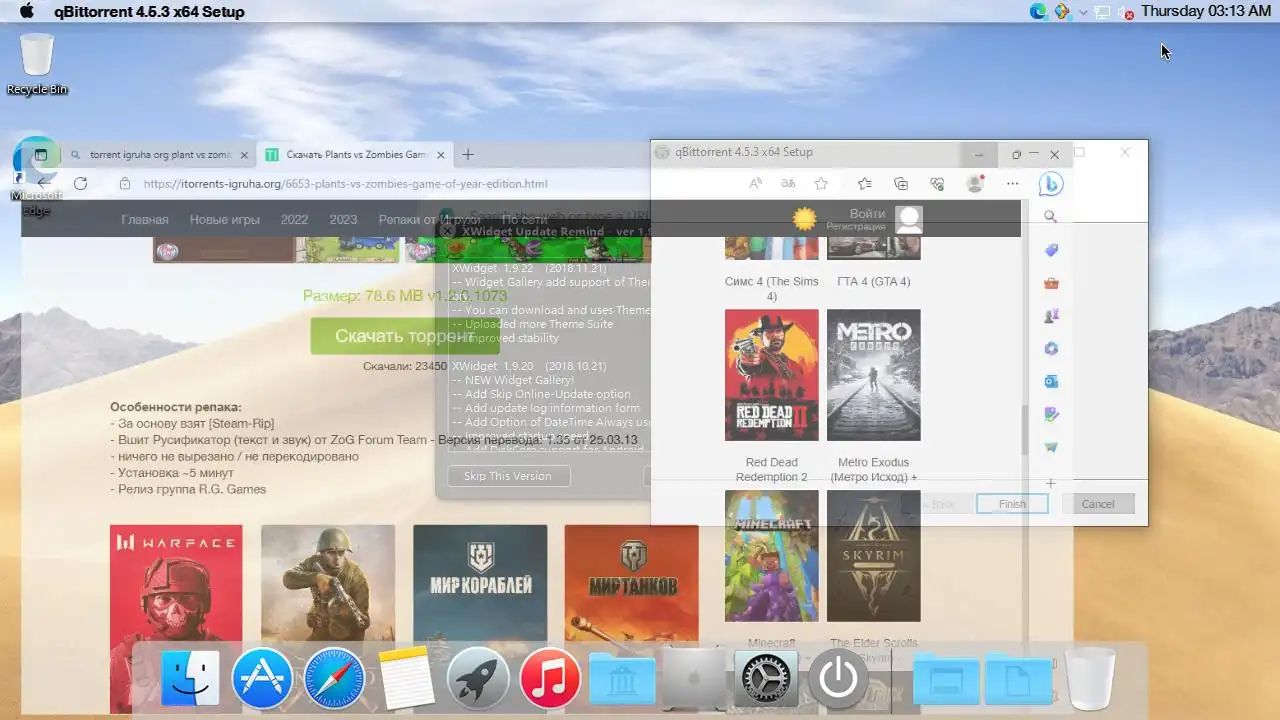Open 2023 games menu item
The width and height of the screenshot is (1280, 720).
pyautogui.click(x=343, y=220)
